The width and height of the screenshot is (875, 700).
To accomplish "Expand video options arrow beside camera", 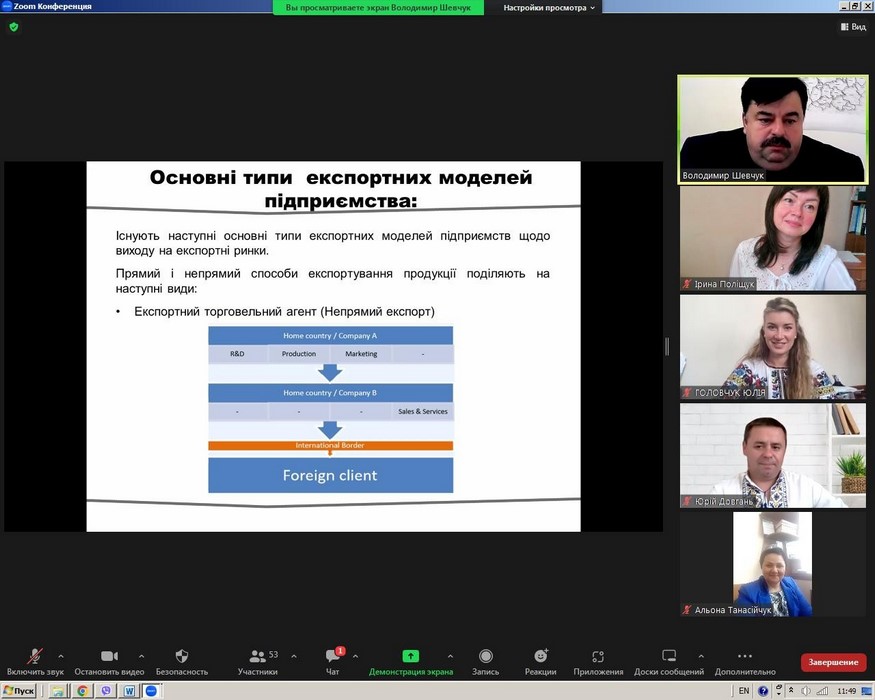I will click(x=141, y=656).
